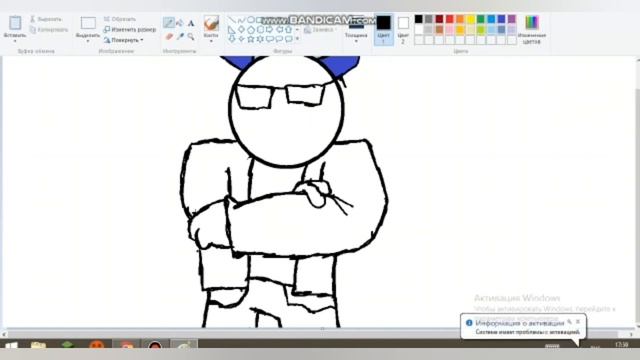Select the Fill with color bucket tool
640x360 pixels.
pyautogui.click(x=180, y=23)
